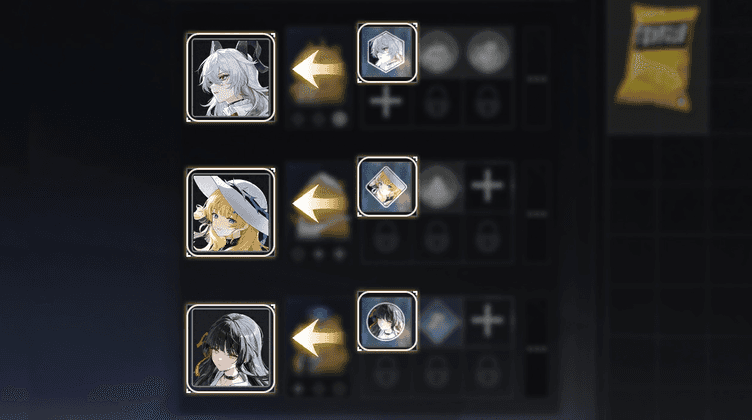Select the blonde character with white hat

(x=231, y=212)
